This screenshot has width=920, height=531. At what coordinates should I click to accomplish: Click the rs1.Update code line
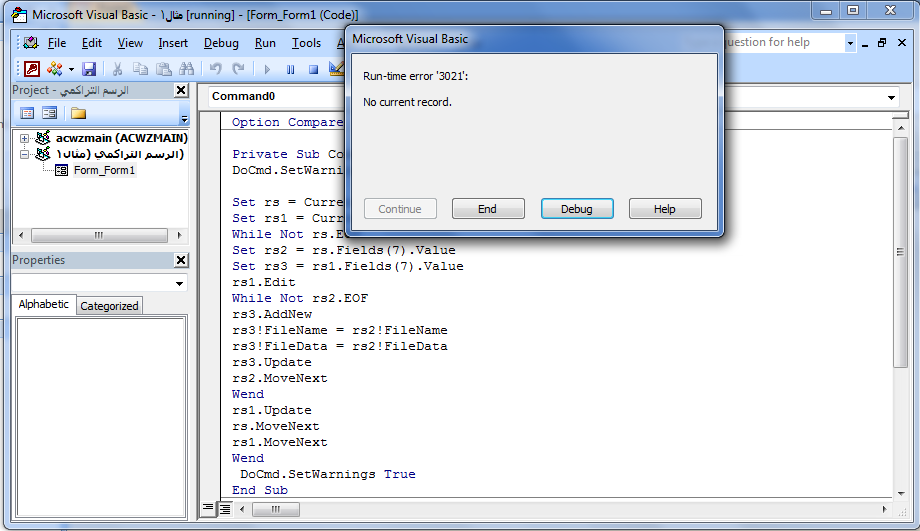tap(272, 410)
